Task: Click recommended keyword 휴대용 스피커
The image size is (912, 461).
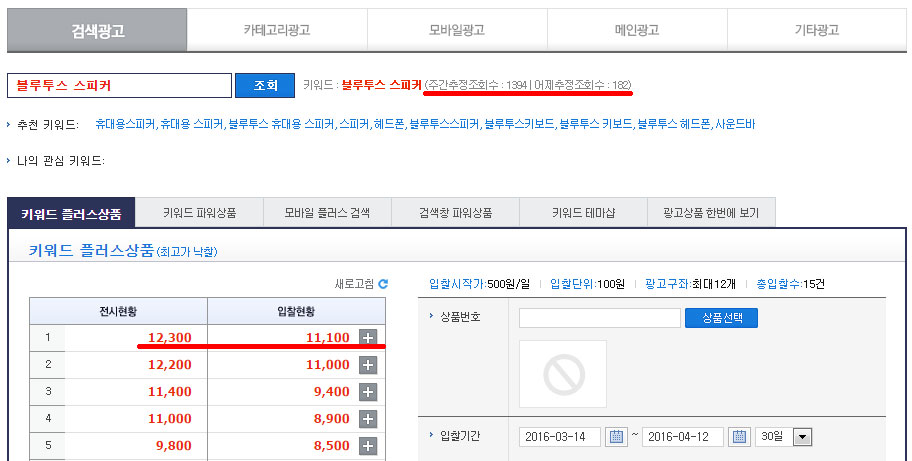Action: click(191, 124)
